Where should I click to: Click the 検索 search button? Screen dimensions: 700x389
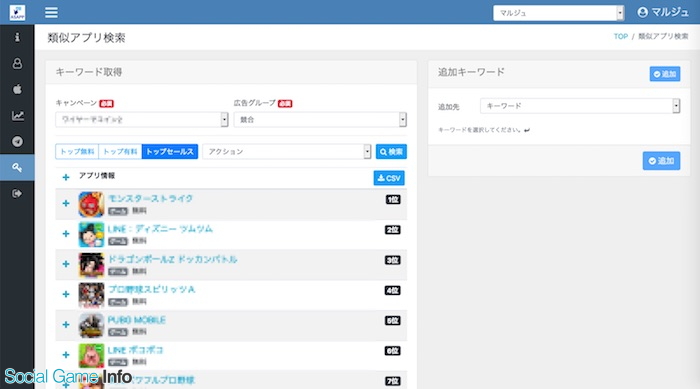click(391, 152)
